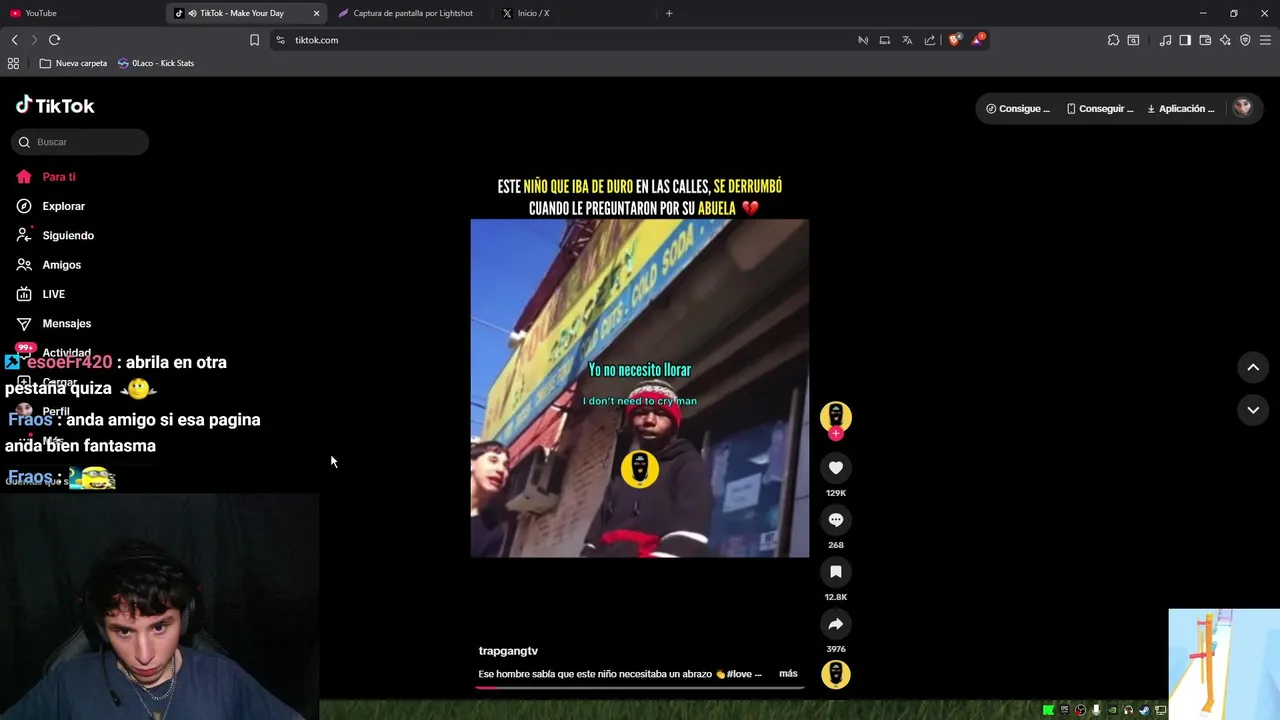Open the 0Laco - Kick Stats bookmark
The image size is (1280, 720).
click(155, 63)
